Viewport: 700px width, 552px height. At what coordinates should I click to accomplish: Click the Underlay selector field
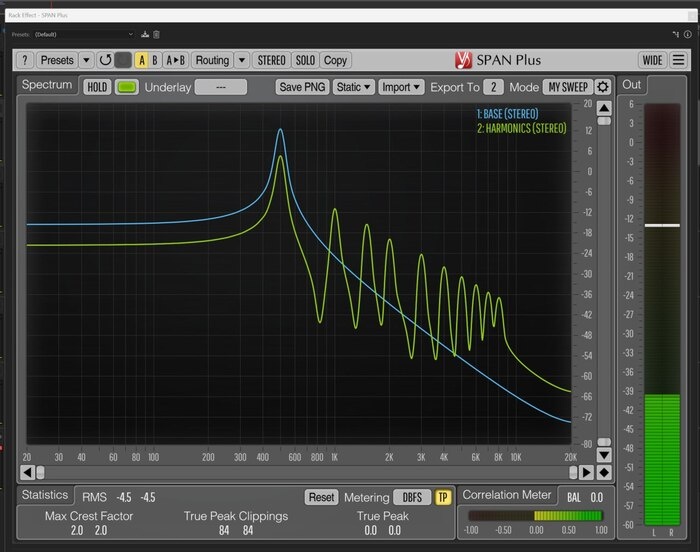(x=221, y=87)
